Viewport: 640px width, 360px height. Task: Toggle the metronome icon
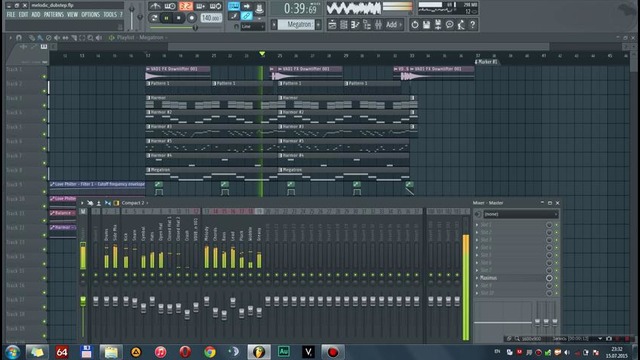[155, 6]
